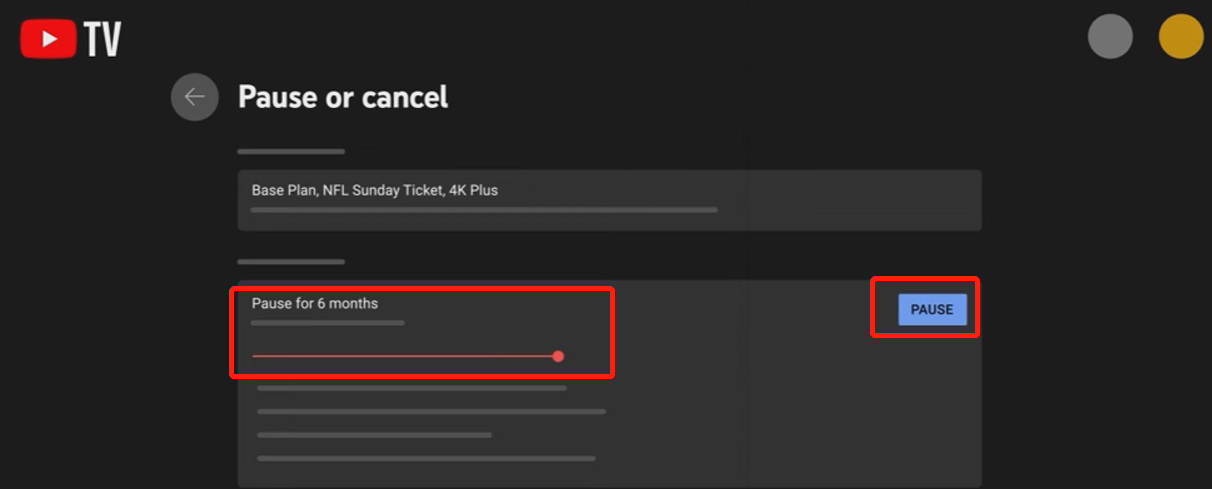Click the second description line below the slider

tap(431, 411)
